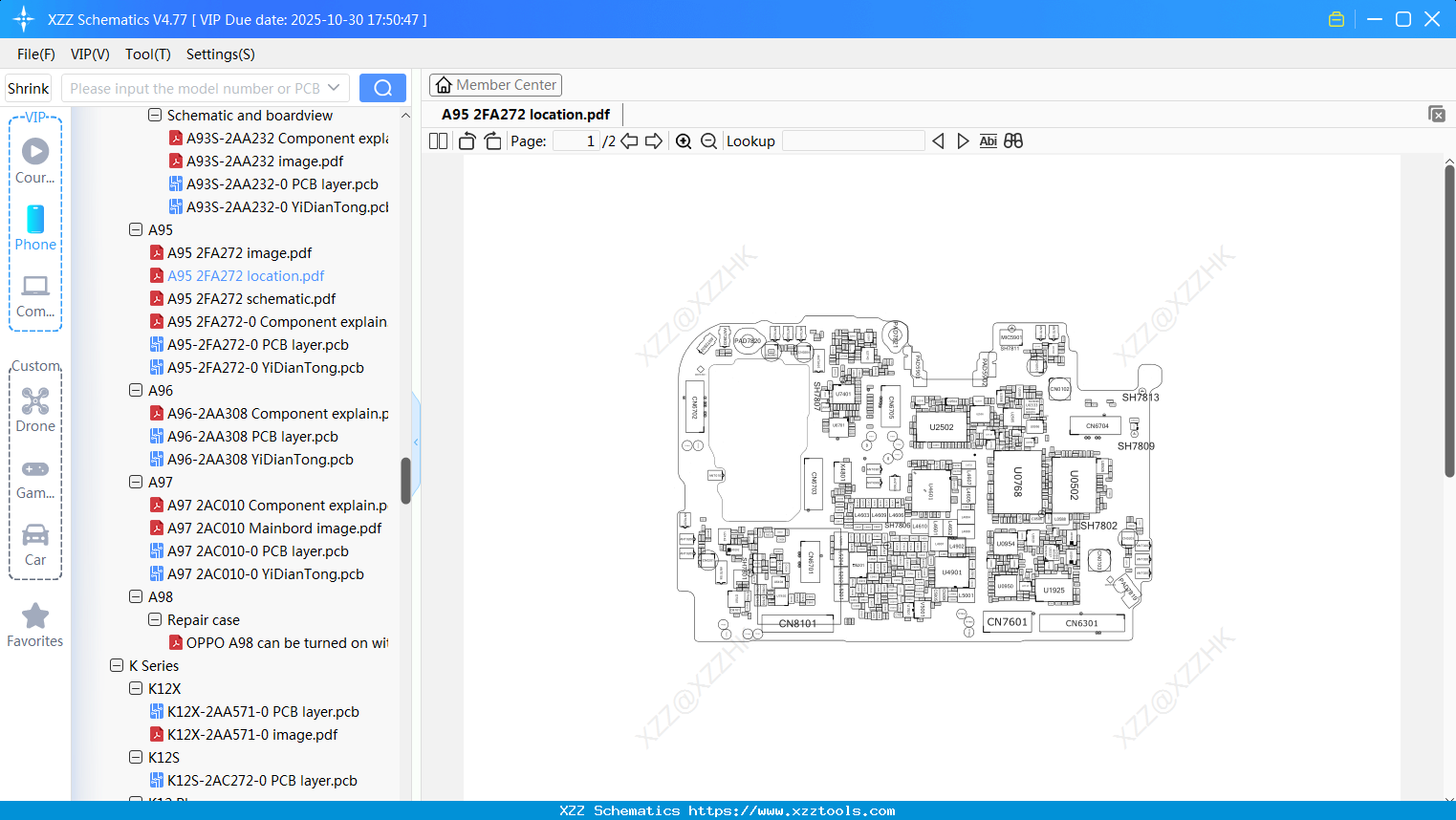Open the model search dropdown arrow
The height and width of the screenshot is (820, 1456).
(334, 87)
